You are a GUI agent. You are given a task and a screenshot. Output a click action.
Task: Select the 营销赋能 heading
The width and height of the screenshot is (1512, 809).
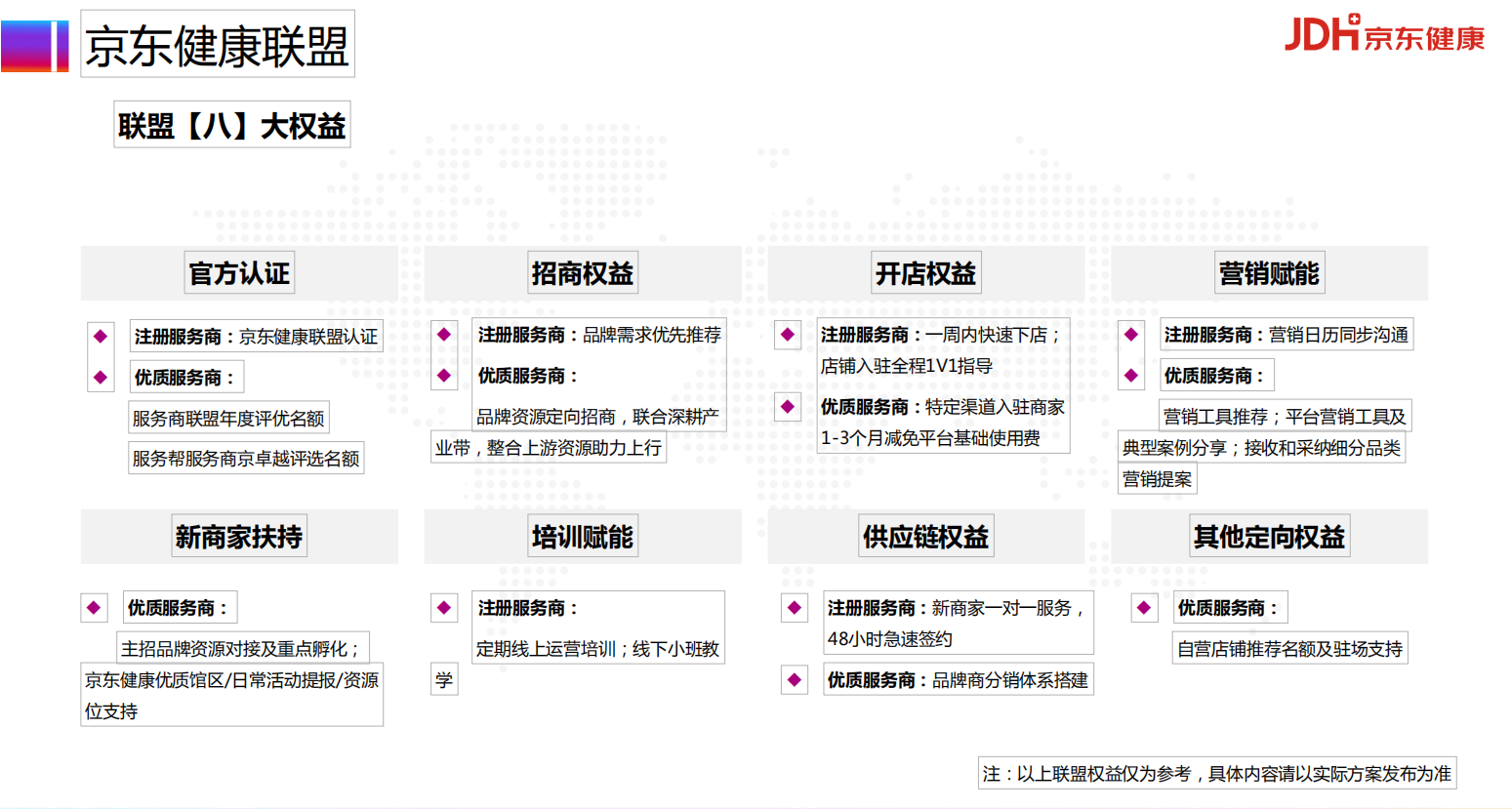tap(1270, 273)
